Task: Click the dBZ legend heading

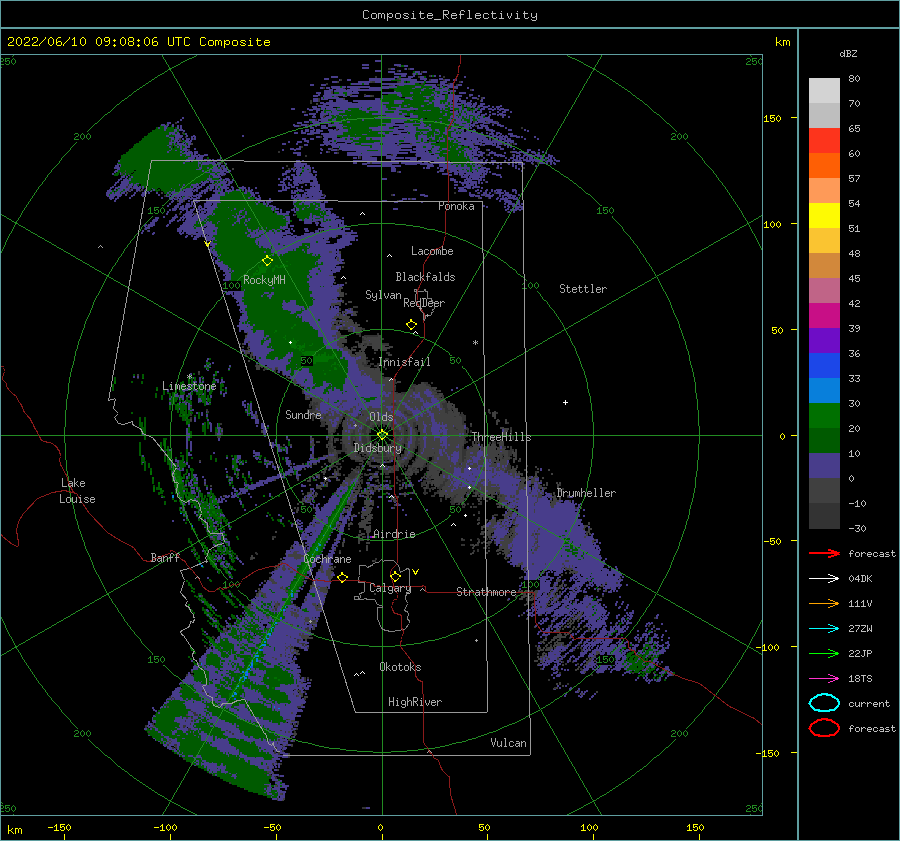Action: (848, 53)
